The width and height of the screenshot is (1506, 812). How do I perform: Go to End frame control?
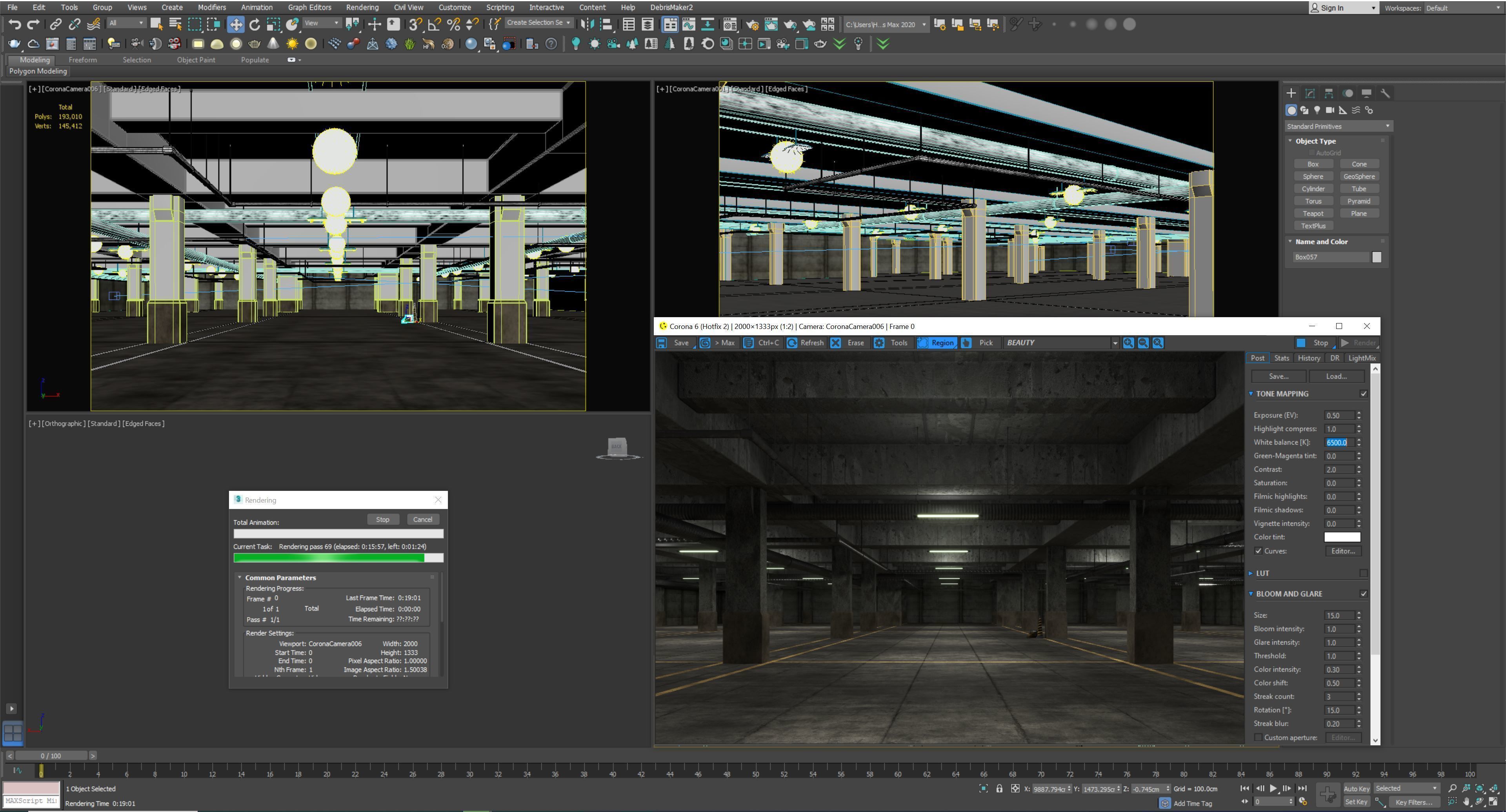[1302, 788]
